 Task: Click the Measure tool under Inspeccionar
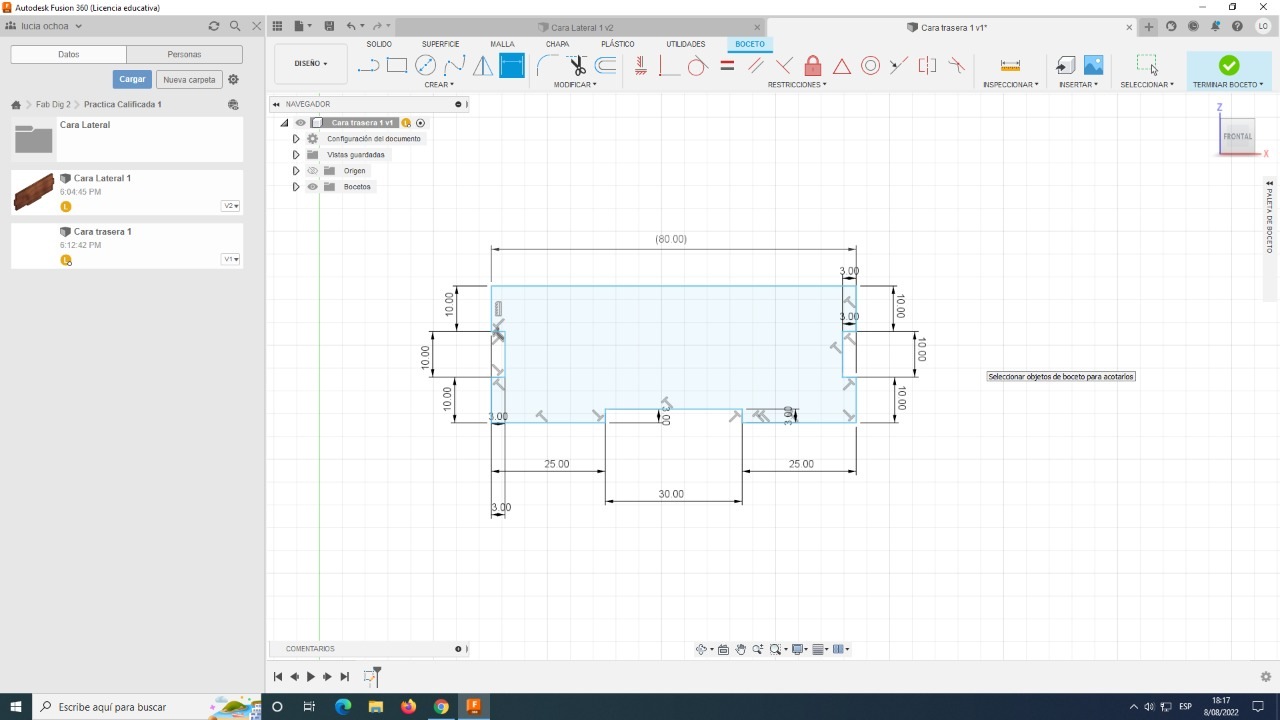click(1010, 66)
